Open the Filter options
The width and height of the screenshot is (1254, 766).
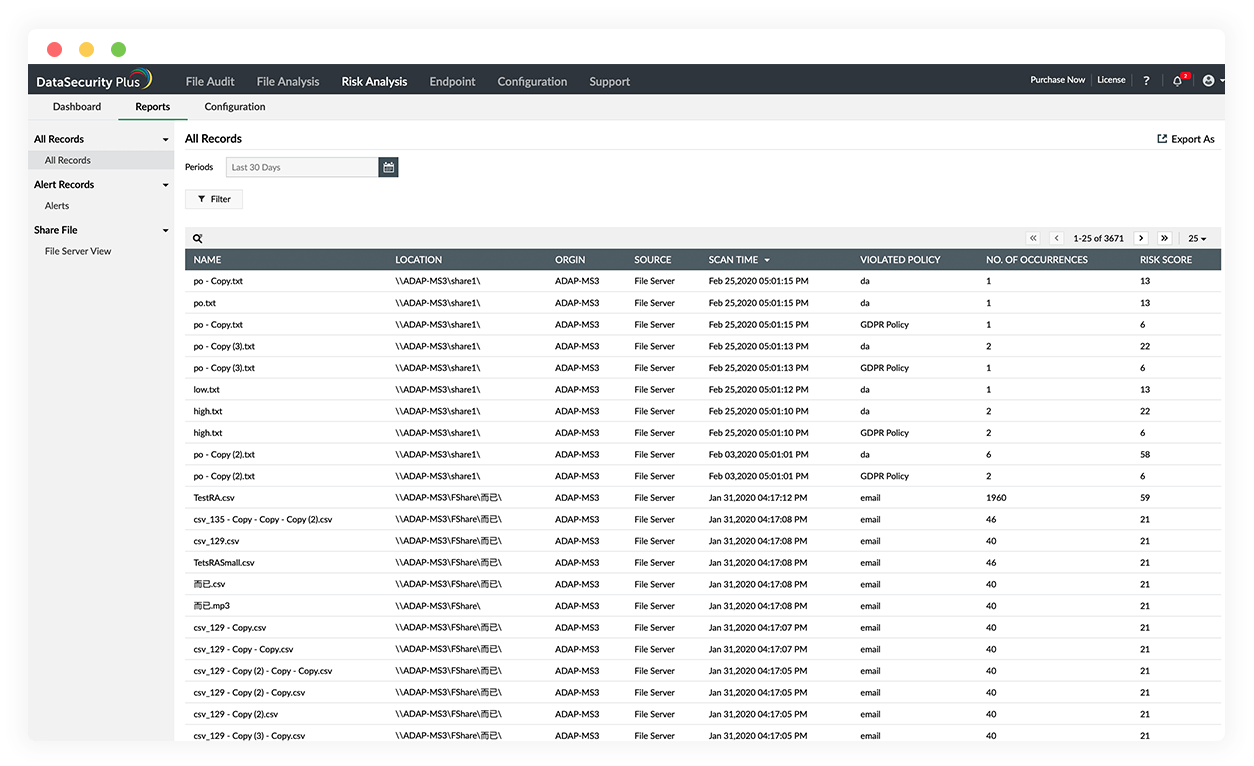(x=213, y=199)
